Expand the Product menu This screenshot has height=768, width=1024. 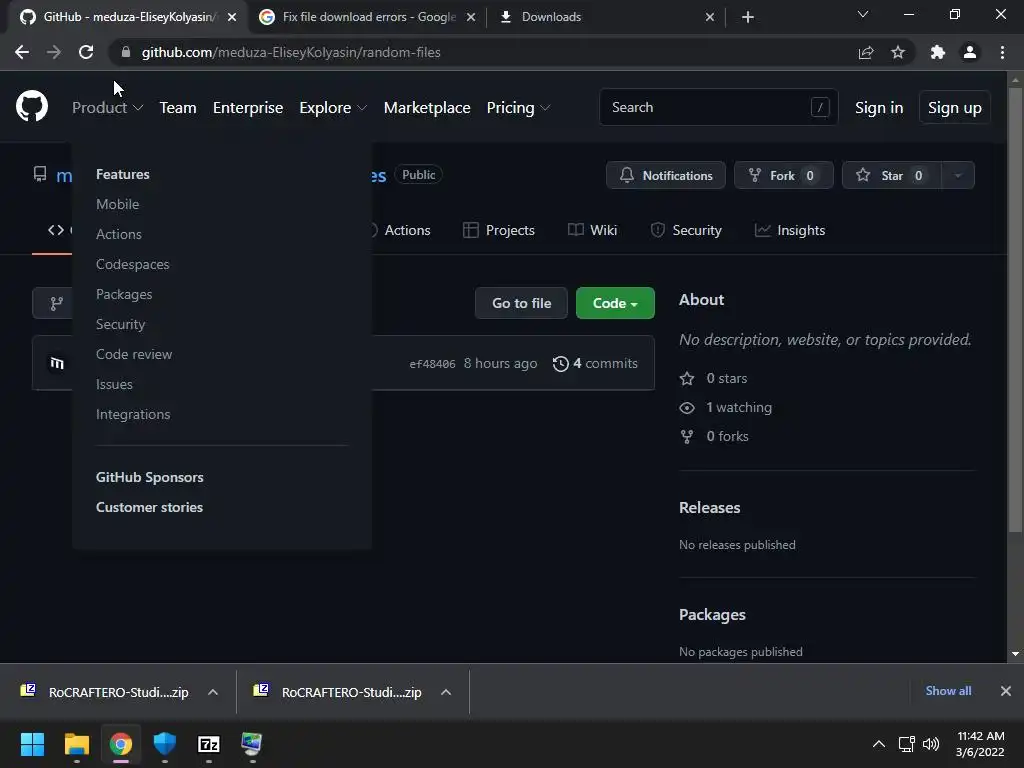pos(107,108)
